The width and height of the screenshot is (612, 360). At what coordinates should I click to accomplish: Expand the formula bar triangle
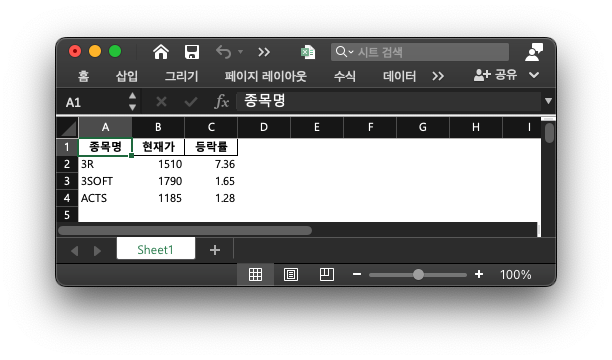[548, 101]
